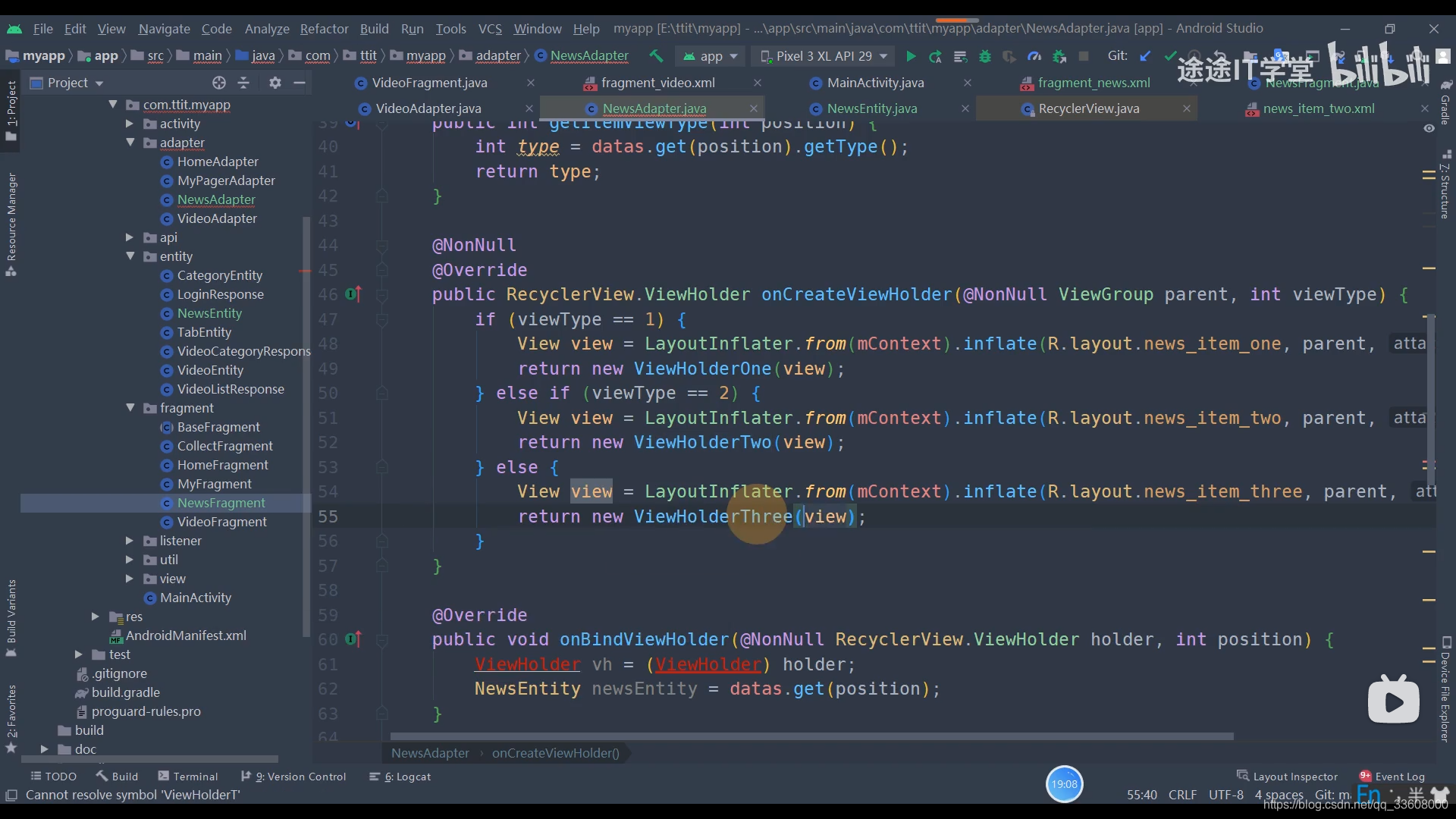Hide the Project panel with minus icon
The height and width of the screenshot is (819, 1456).
click(300, 83)
